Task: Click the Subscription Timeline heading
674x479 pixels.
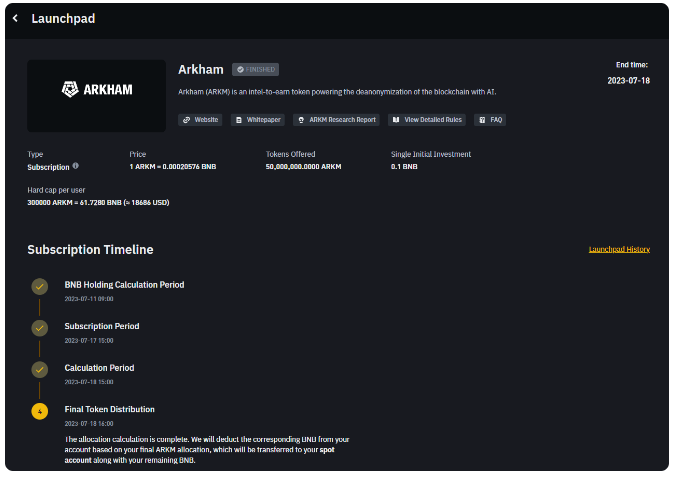Action: coord(90,249)
